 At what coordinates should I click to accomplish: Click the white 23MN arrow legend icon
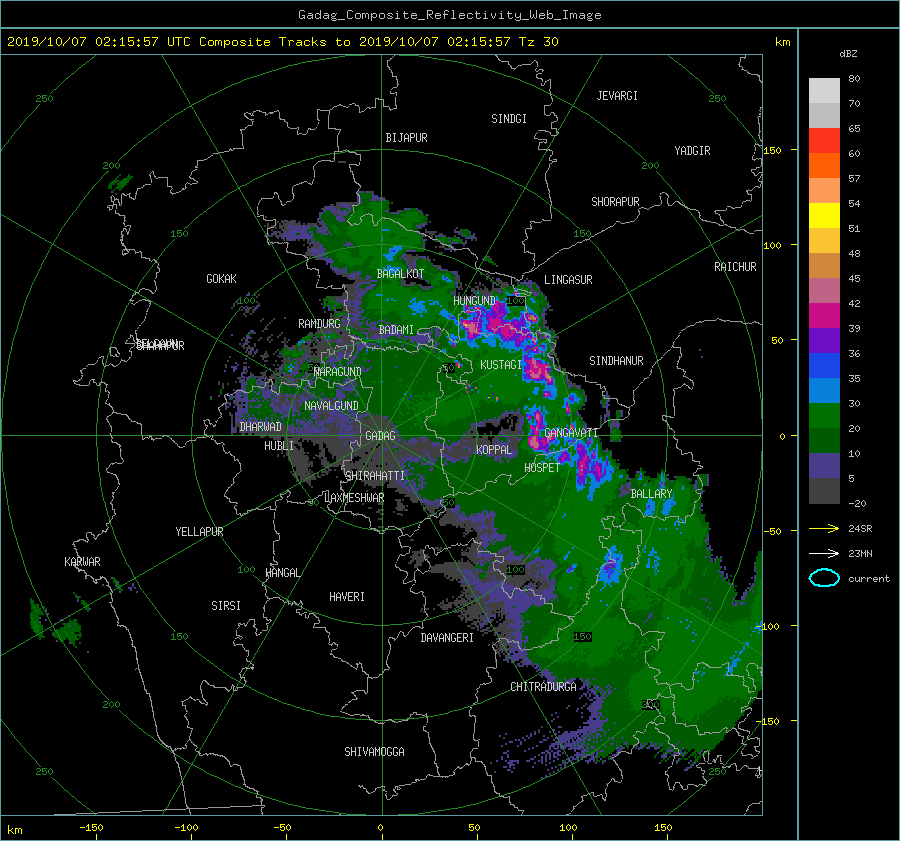click(x=824, y=553)
